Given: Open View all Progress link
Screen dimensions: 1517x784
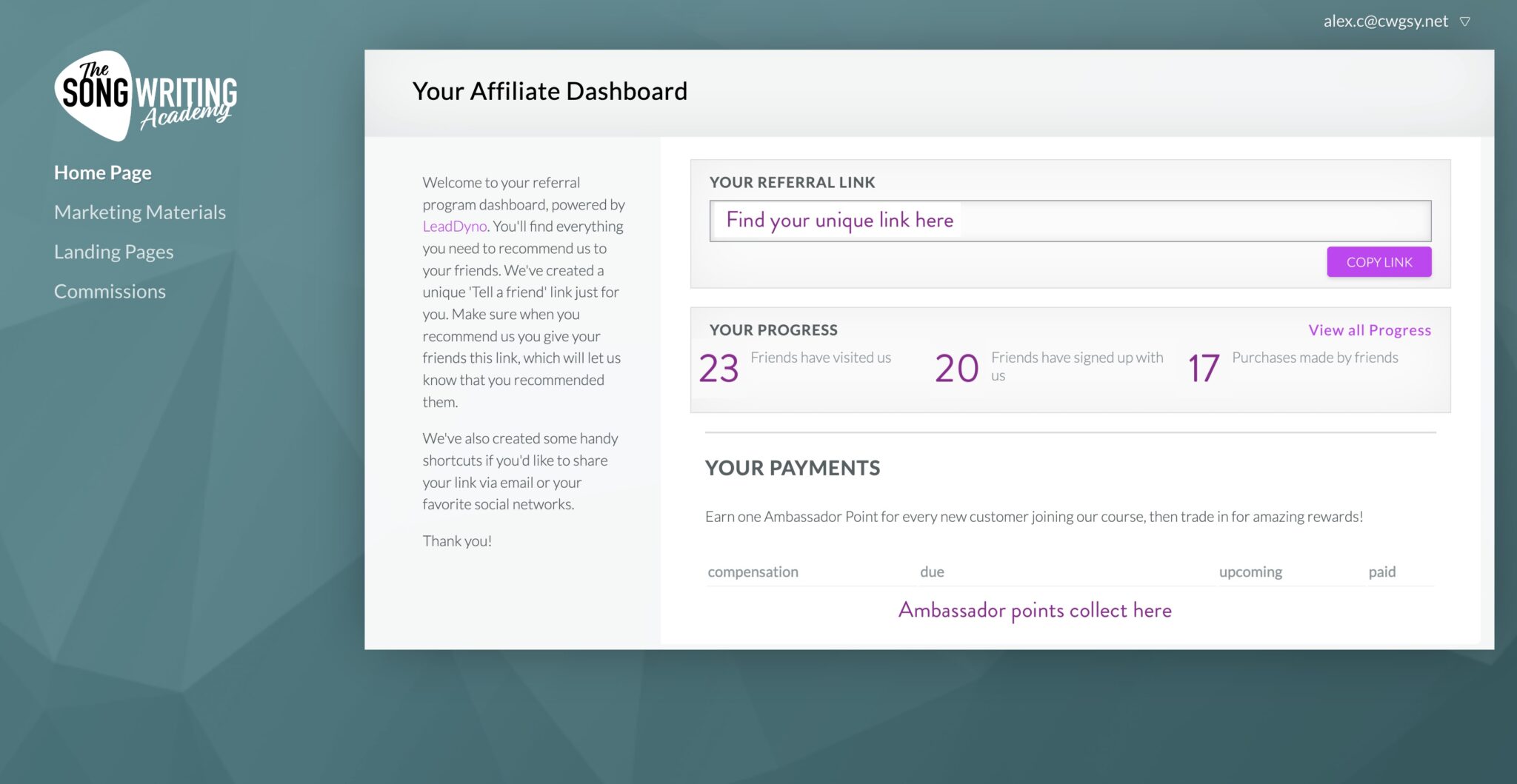Looking at the screenshot, I should [x=1369, y=330].
